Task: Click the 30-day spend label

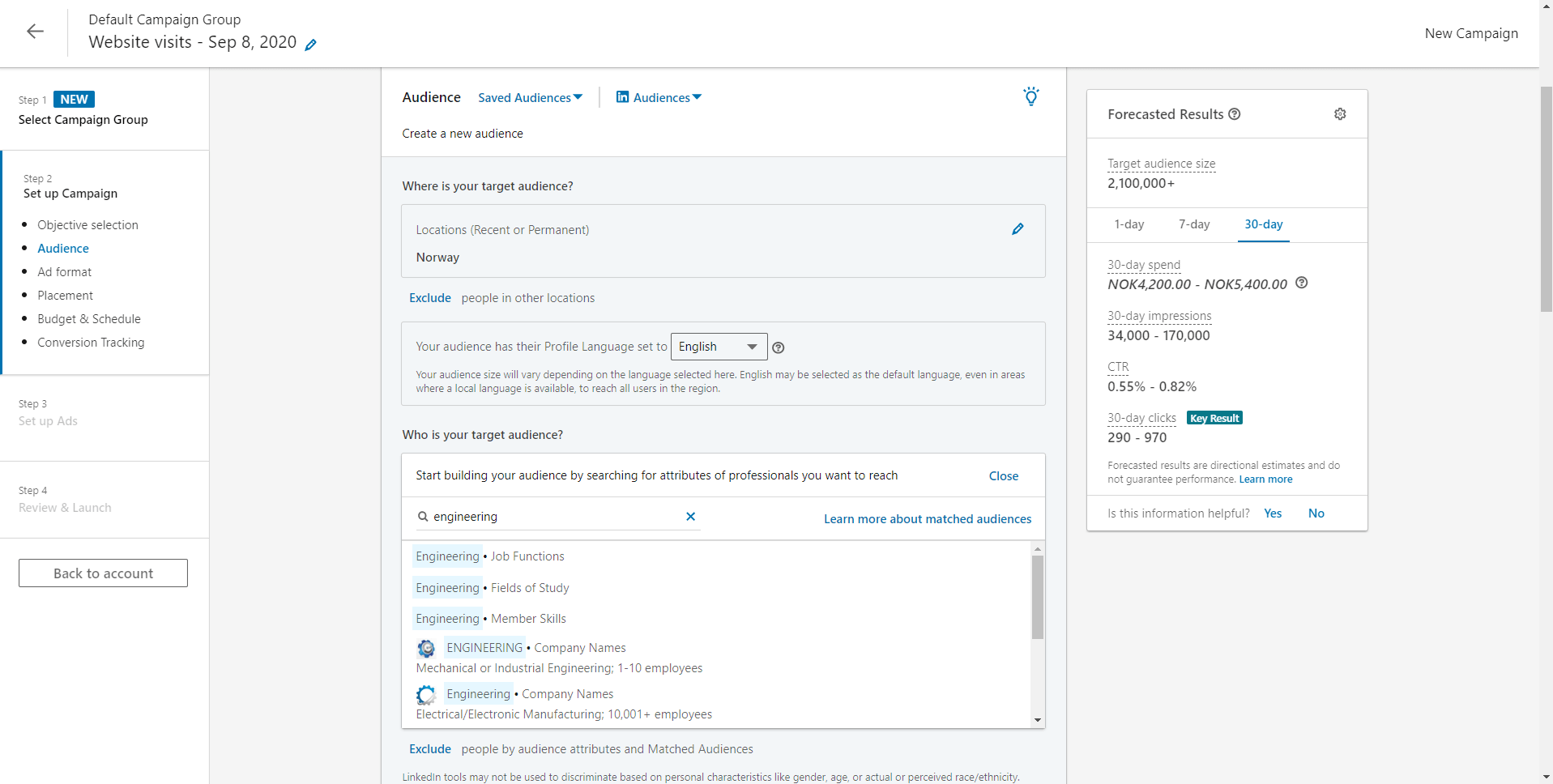Action: pos(1144,265)
